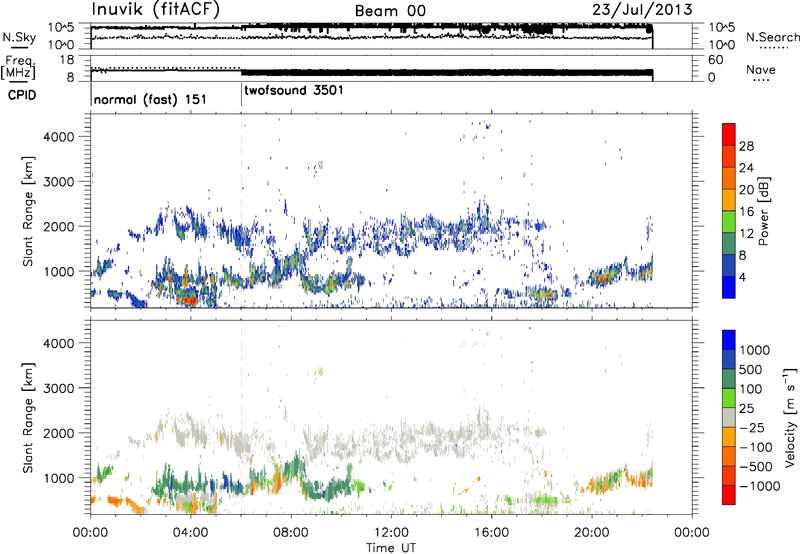The height and width of the screenshot is (554, 800).
Task: Click the '500' Velocity scale value
Action: pyautogui.click(x=751, y=370)
